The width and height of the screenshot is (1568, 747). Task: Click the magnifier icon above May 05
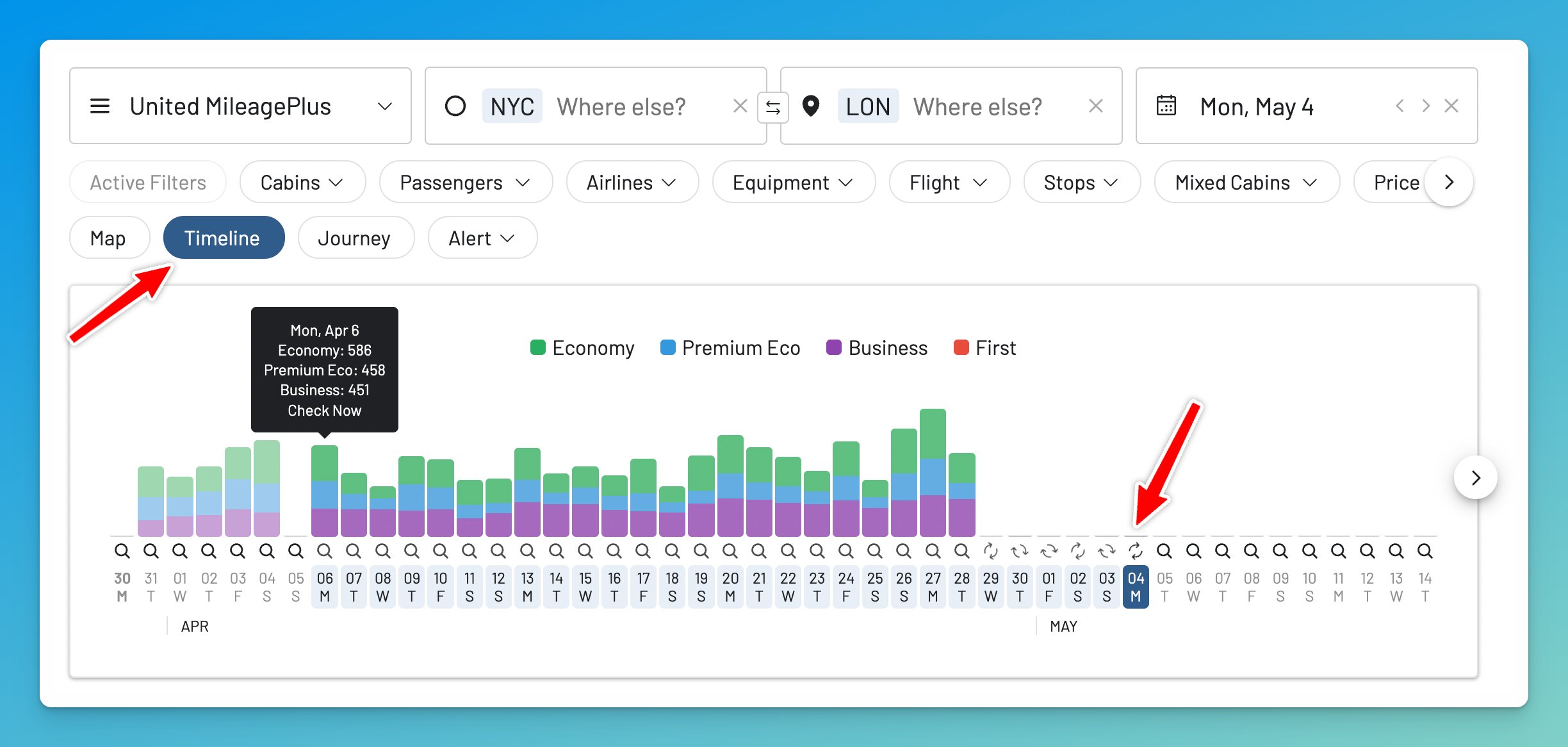point(1164,550)
